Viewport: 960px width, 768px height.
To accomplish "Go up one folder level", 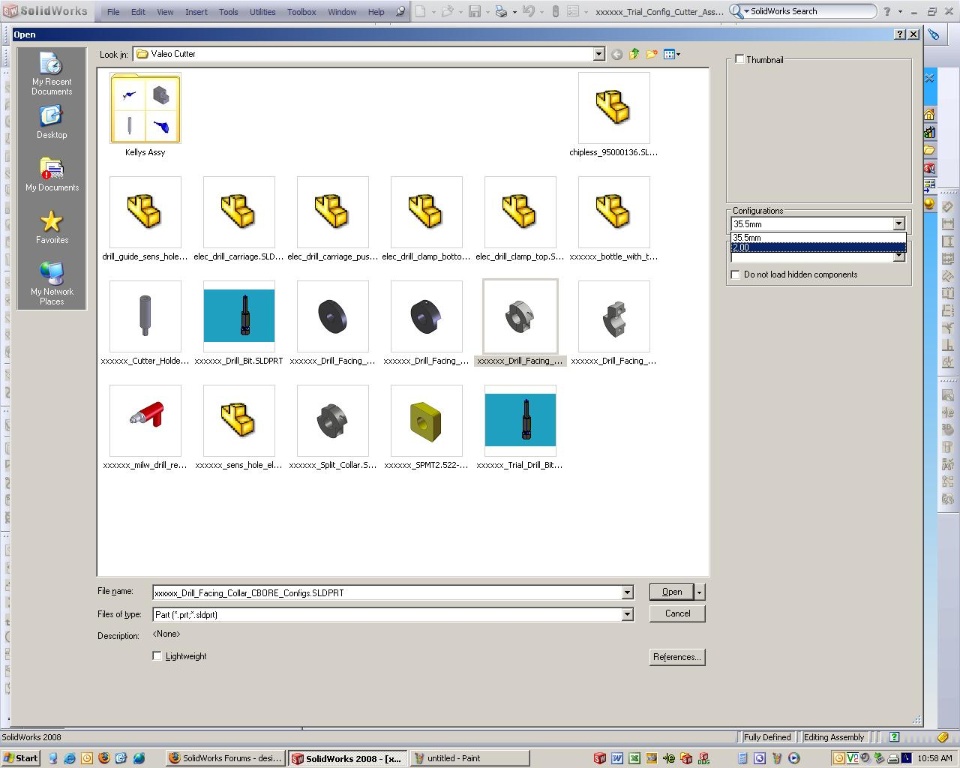I will tap(634, 54).
